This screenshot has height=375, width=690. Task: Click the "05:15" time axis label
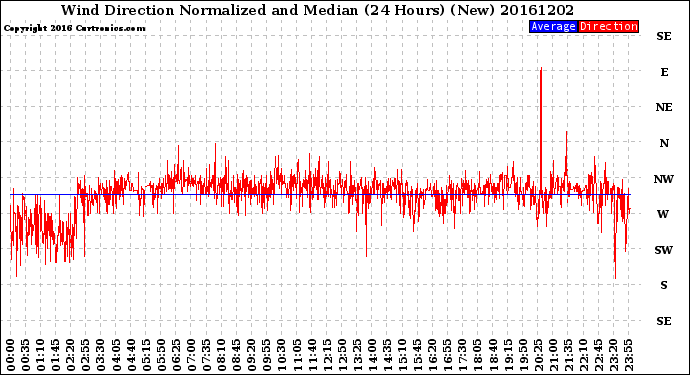(147, 355)
